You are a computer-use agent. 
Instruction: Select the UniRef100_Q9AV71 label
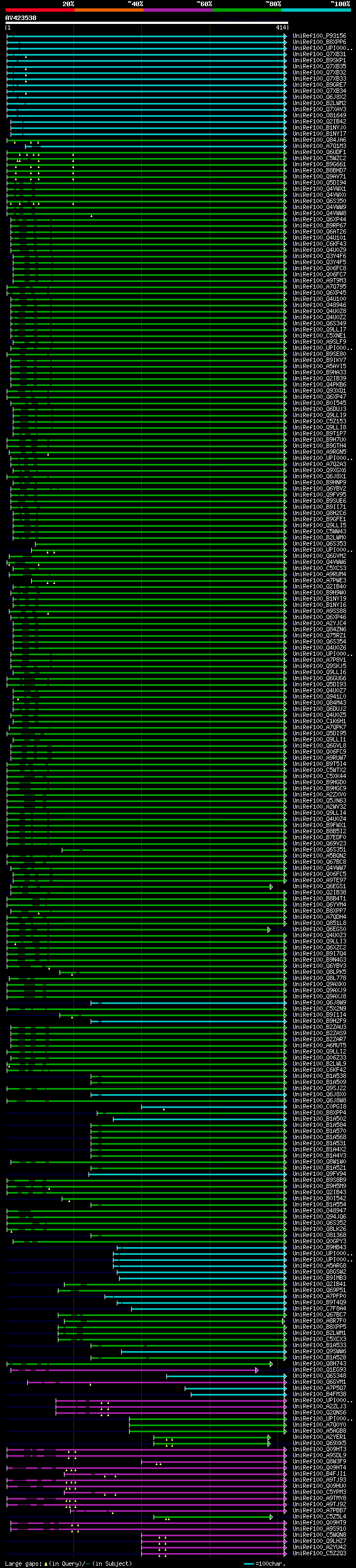tap(319, 177)
